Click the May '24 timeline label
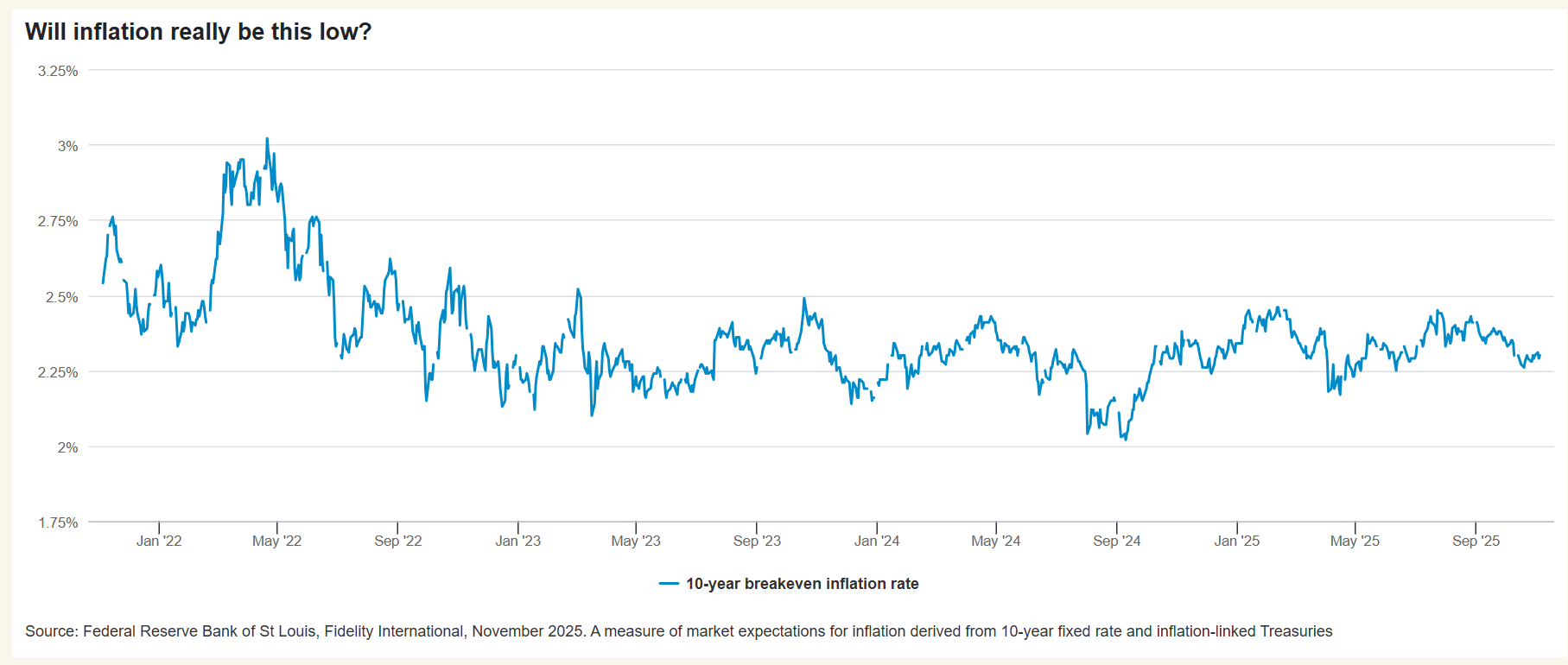Viewport: 1568px width, 665px height. pyautogui.click(x=996, y=541)
